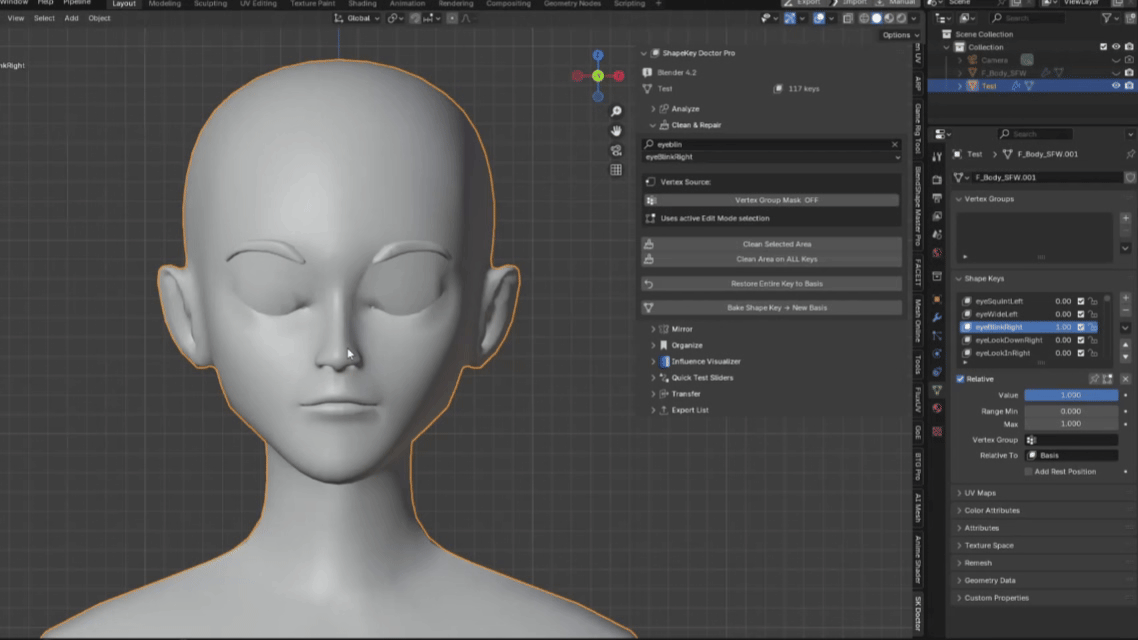
Task: Adjust the shape key Value slider
Action: coord(1071,395)
